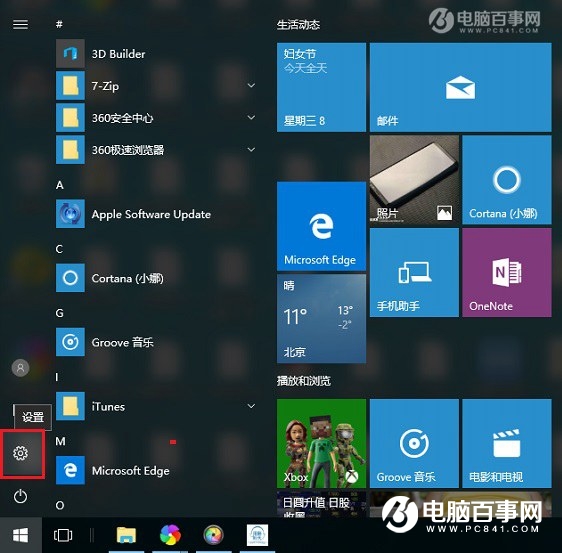Click the G letter section header
The height and width of the screenshot is (553, 562).
pyautogui.click(x=59, y=313)
